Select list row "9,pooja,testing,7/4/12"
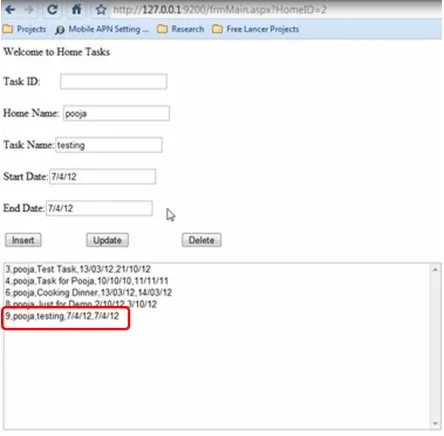This screenshot has width=444, height=436. point(217,316)
